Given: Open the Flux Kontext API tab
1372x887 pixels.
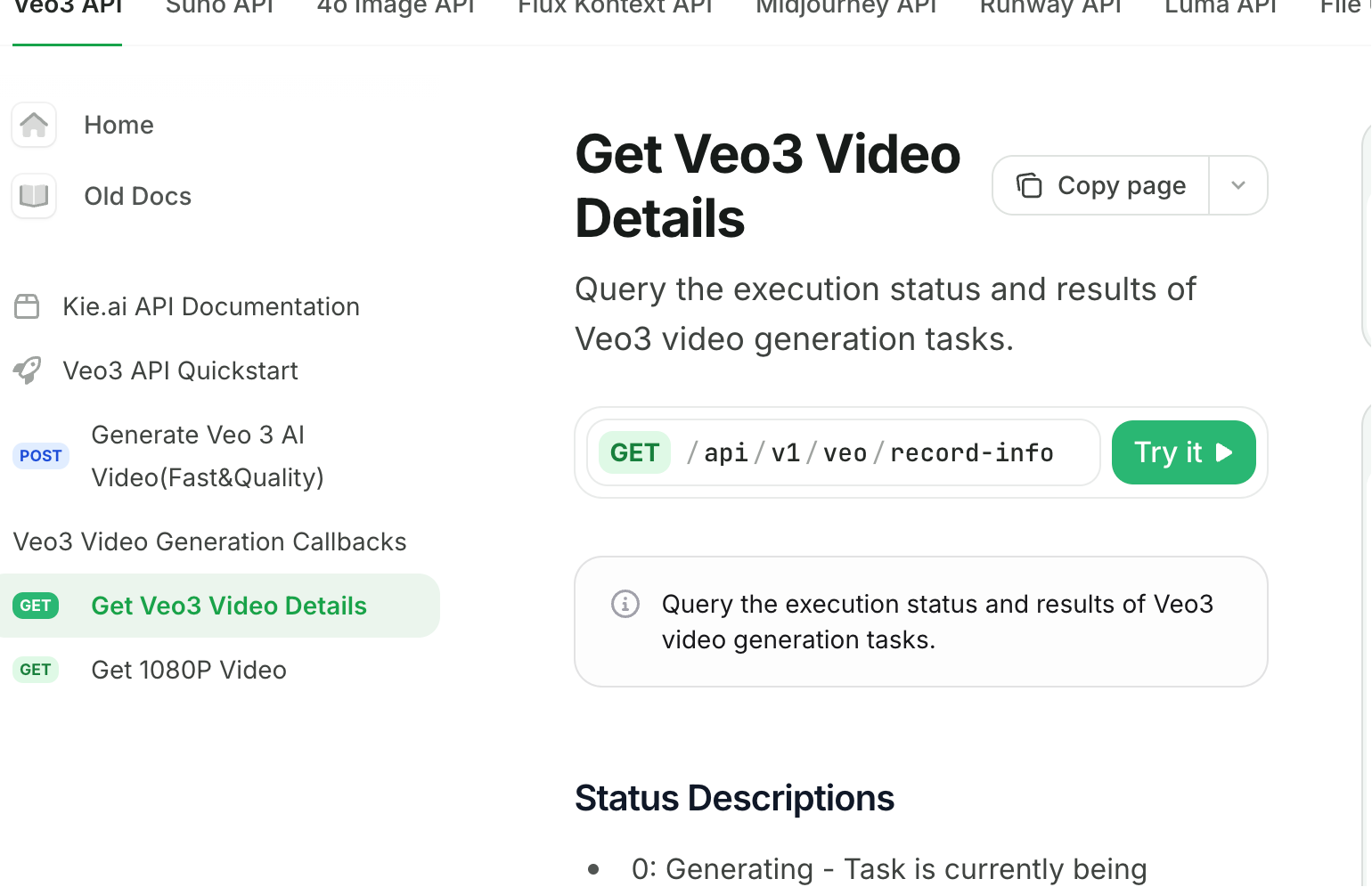Looking at the screenshot, I should pyautogui.click(x=616, y=8).
